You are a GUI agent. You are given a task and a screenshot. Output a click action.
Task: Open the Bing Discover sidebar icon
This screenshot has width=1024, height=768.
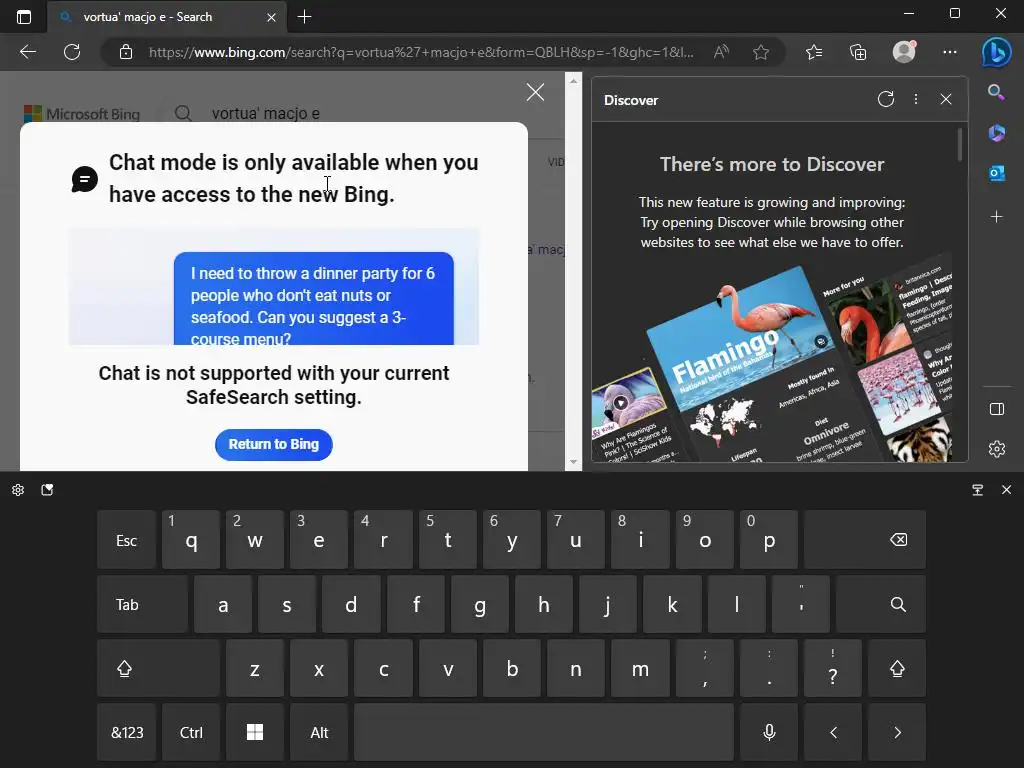[996, 52]
